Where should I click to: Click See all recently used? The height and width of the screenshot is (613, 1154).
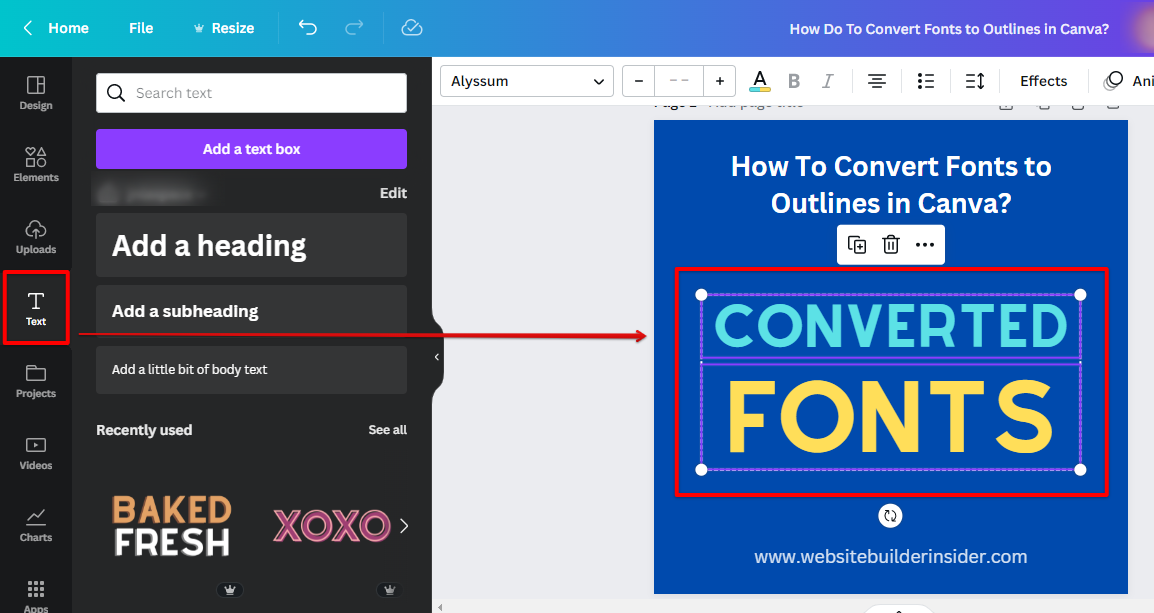(x=387, y=430)
